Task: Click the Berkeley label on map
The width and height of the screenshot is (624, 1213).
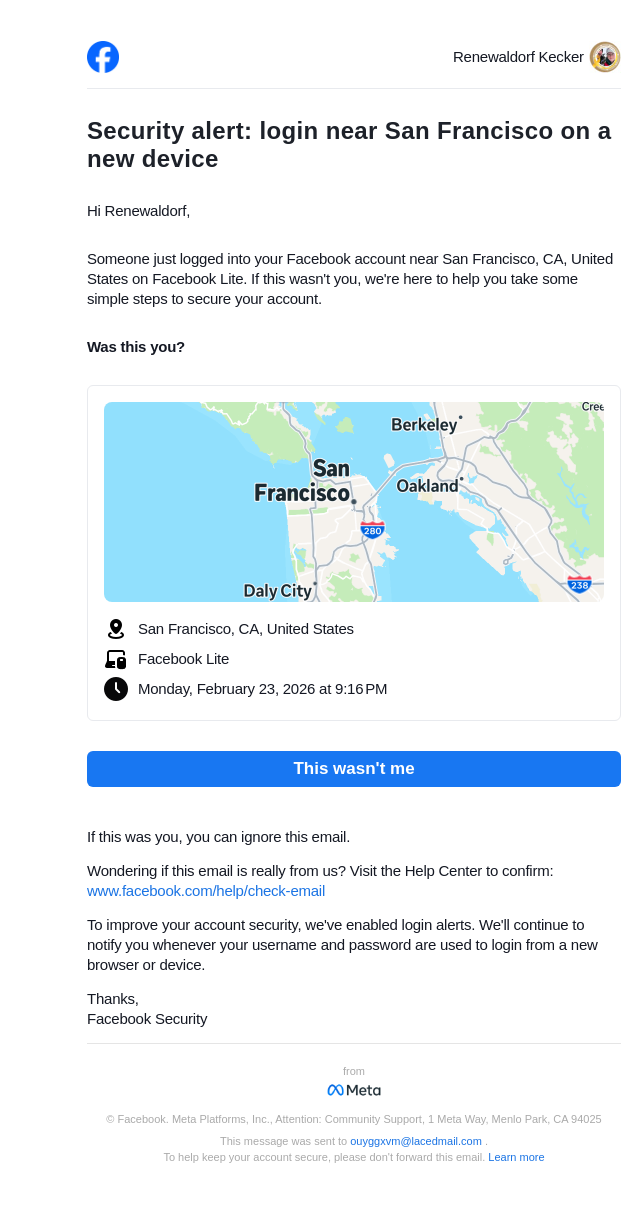Action: [424, 425]
